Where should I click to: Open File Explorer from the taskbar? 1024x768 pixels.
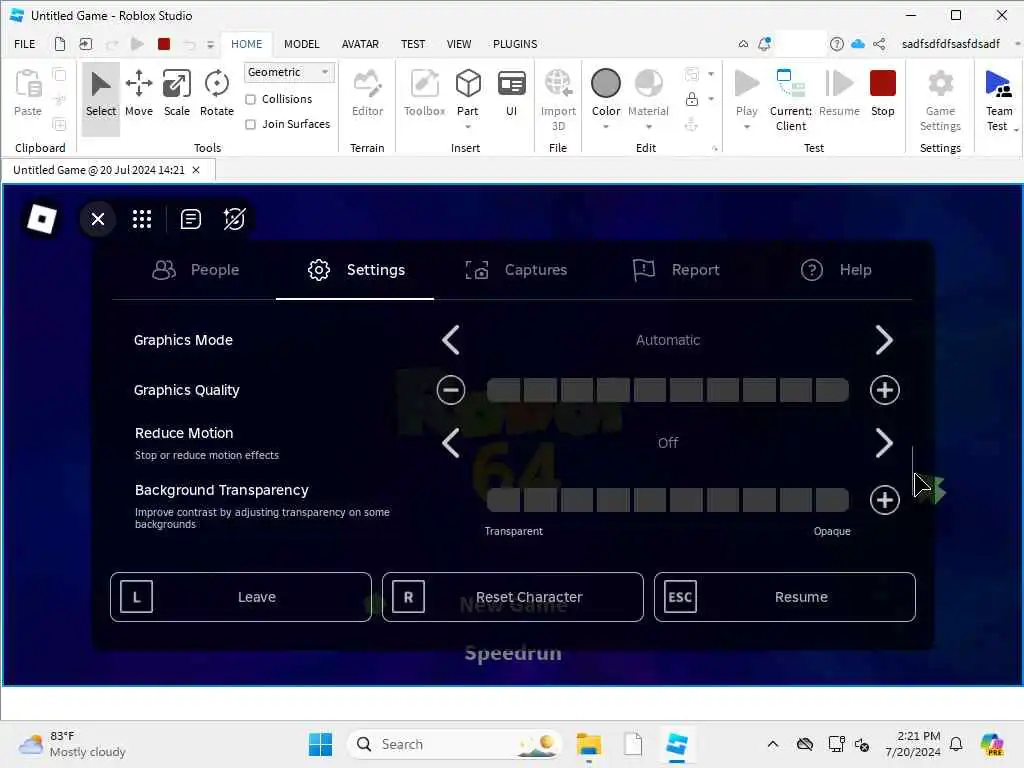point(588,744)
